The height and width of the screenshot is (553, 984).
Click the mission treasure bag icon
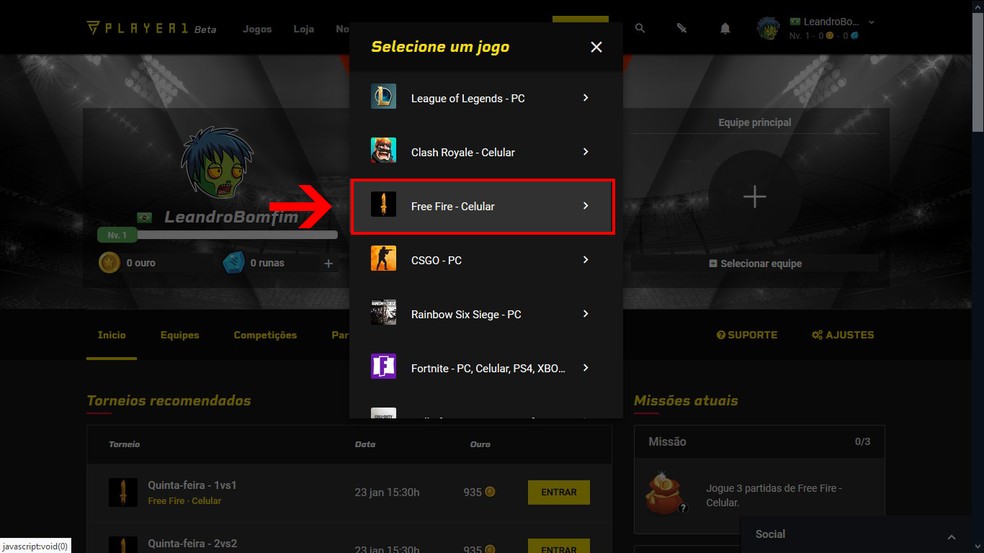pyautogui.click(x=665, y=493)
